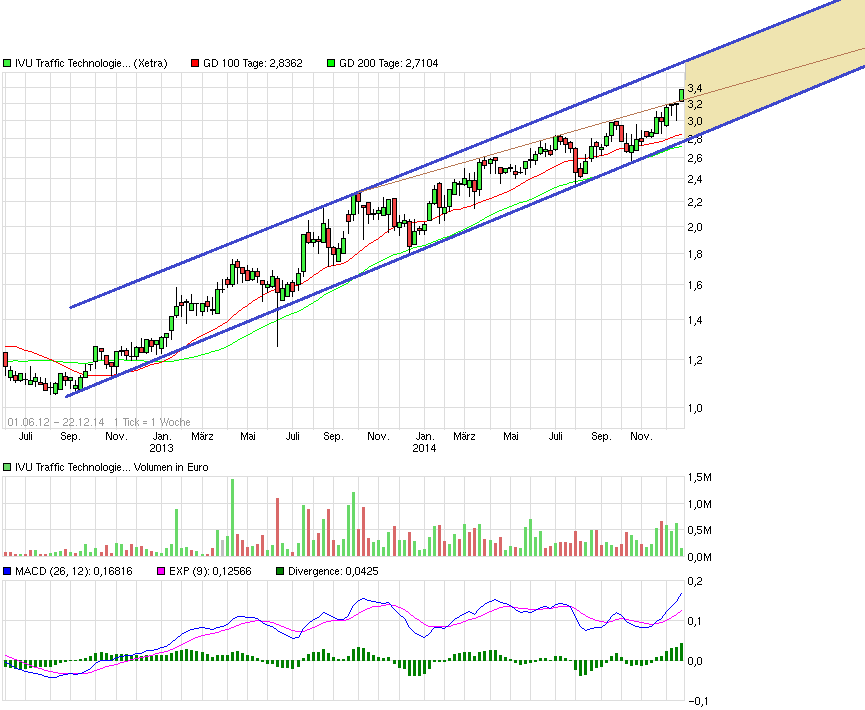865x710 pixels.
Task: Click the green IVU Traffic Technologie legend swatch
Action: (7, 63)
